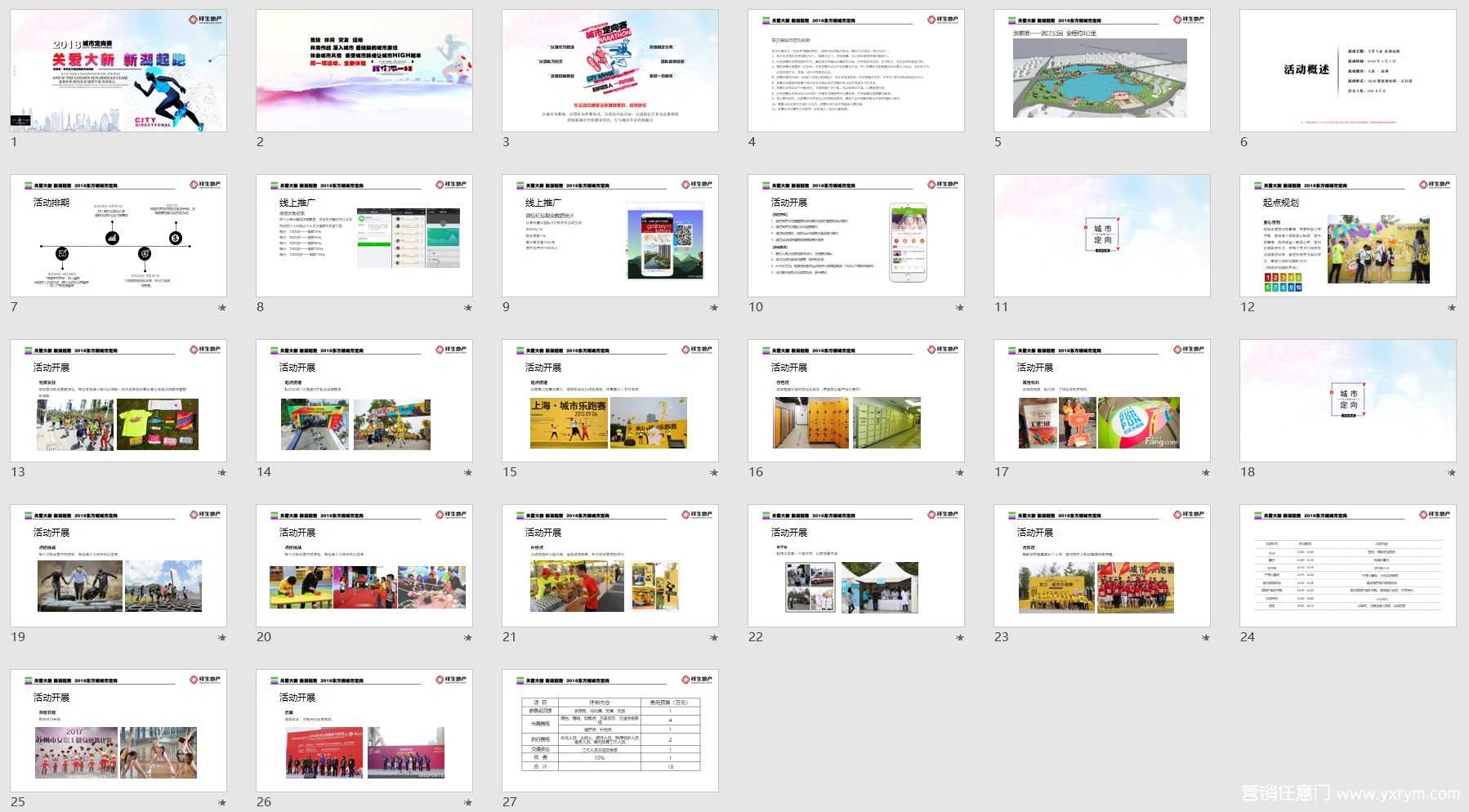This screenshot has width=1469, height=812.
Task: Click the animation star under slide 9
Action: pos(714,308)
